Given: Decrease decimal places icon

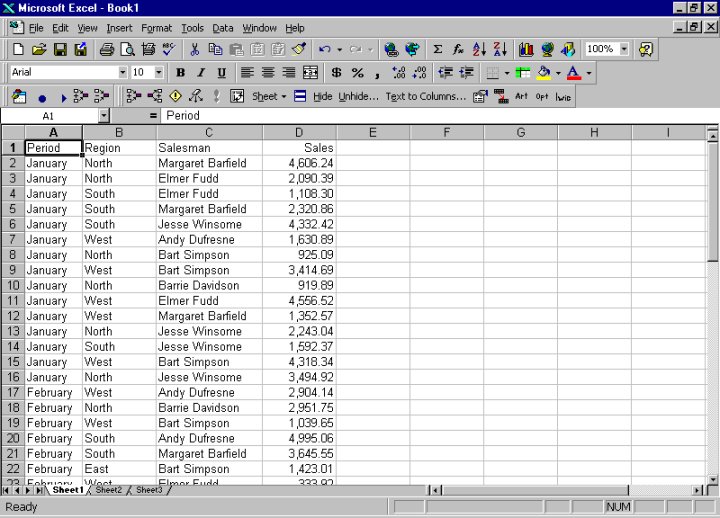Looking at the screenshot, I should (420, 73).
